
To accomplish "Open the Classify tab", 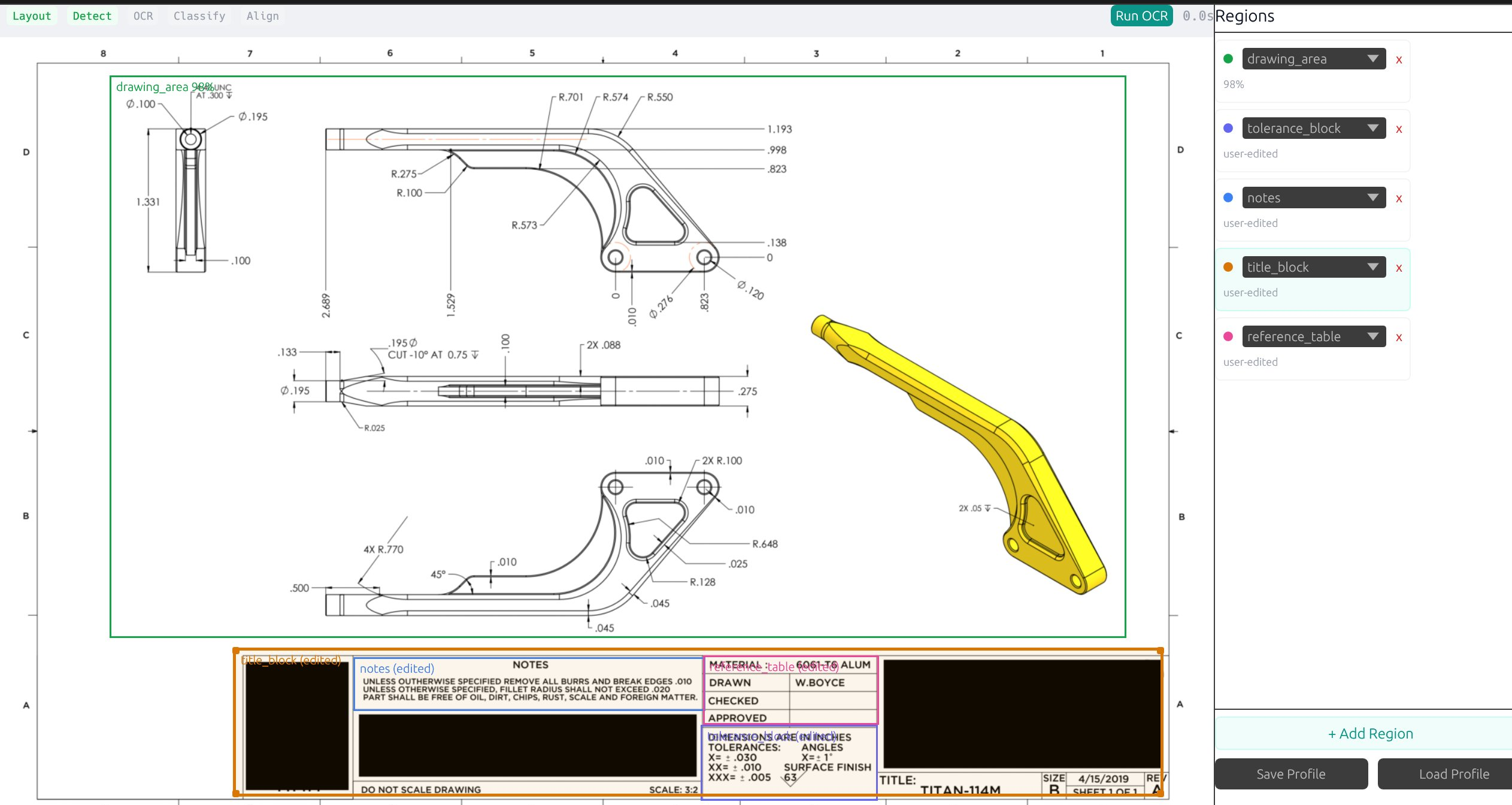I will tap(199, 16).
